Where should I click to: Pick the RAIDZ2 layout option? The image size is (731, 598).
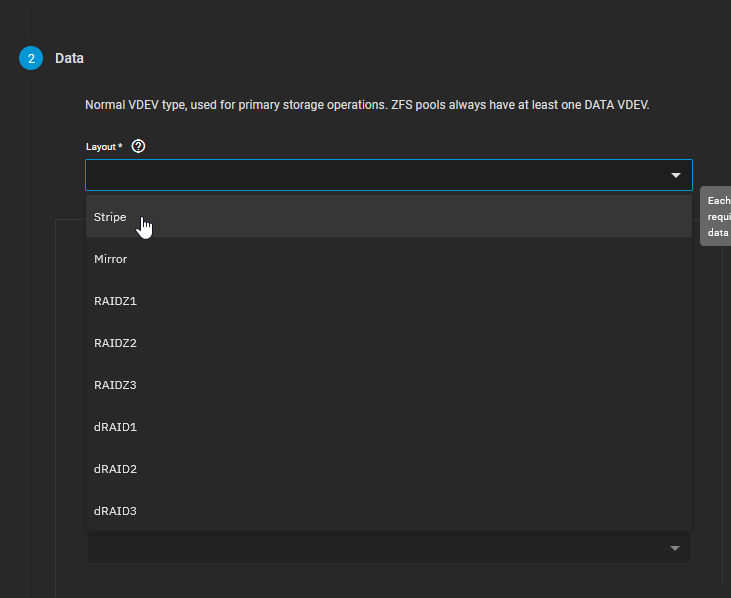point(115,343)
